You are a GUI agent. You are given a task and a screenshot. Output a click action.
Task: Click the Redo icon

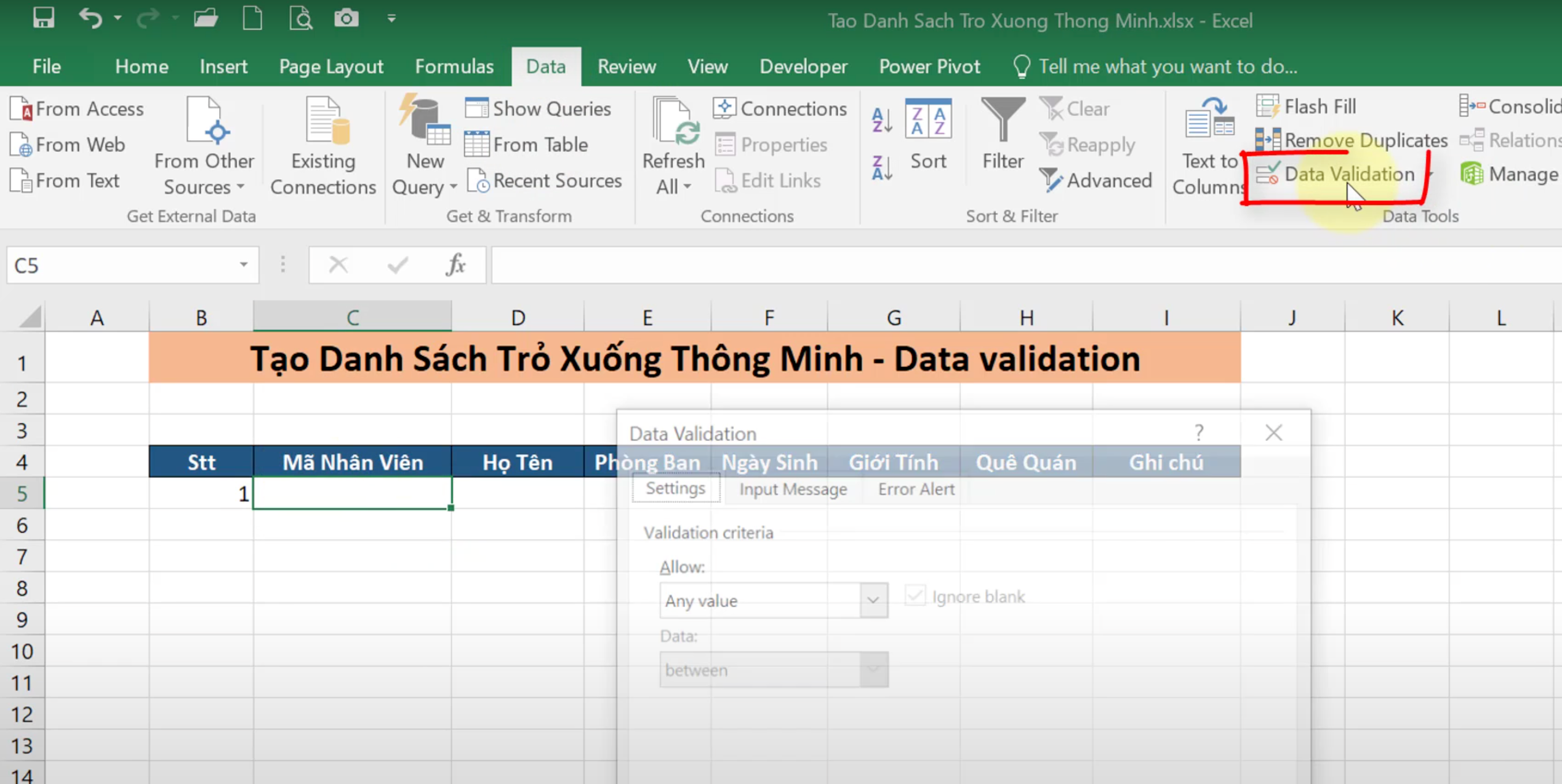147,18
